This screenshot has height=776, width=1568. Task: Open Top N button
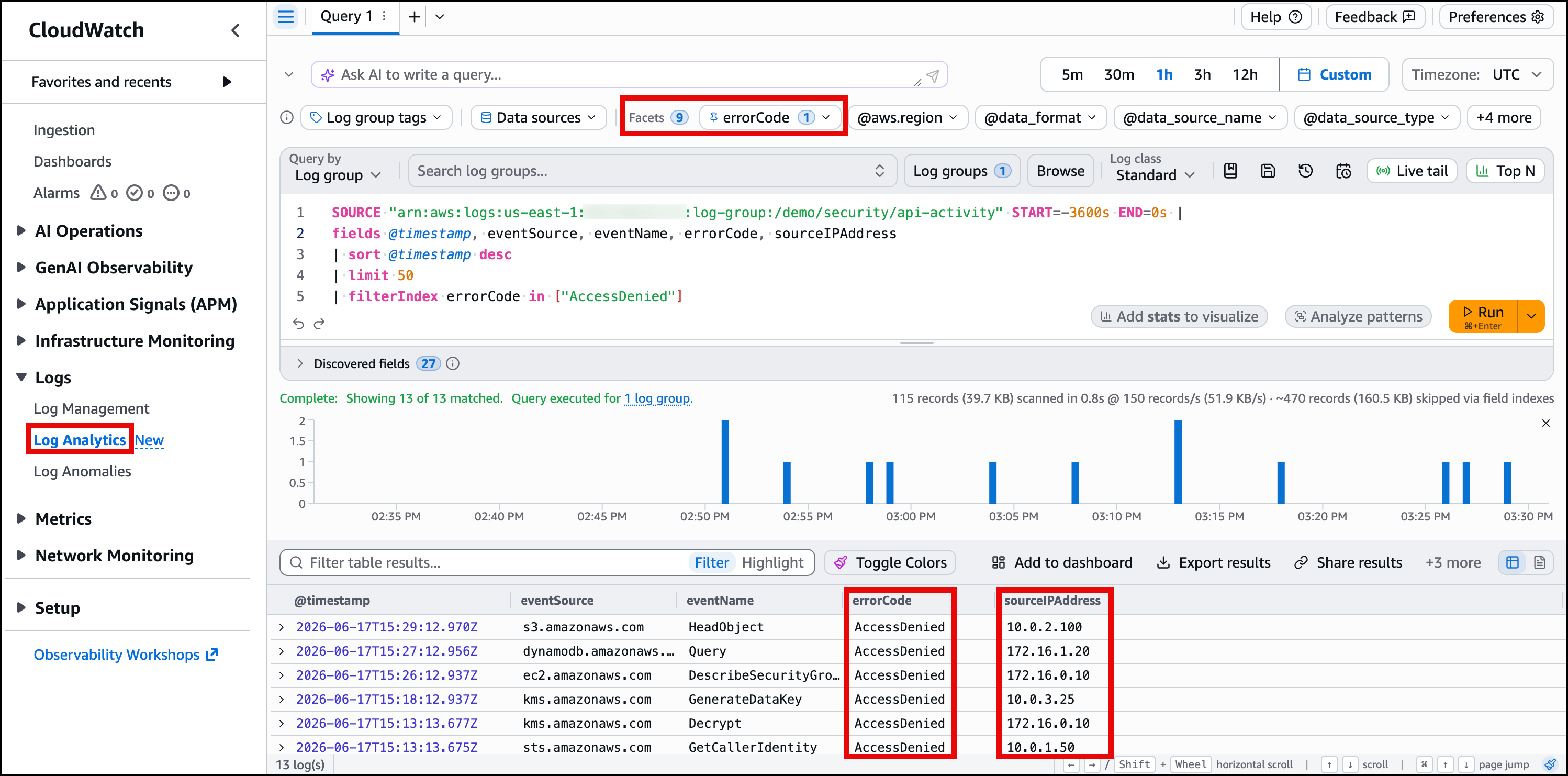coord(1505,171)
